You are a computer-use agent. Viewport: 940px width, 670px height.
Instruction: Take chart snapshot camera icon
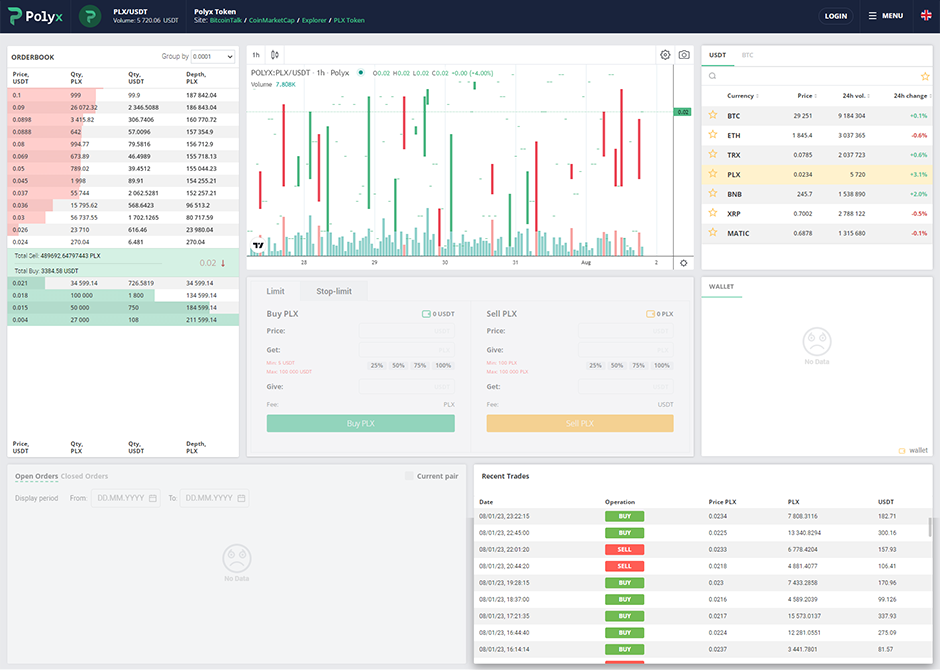684,55
